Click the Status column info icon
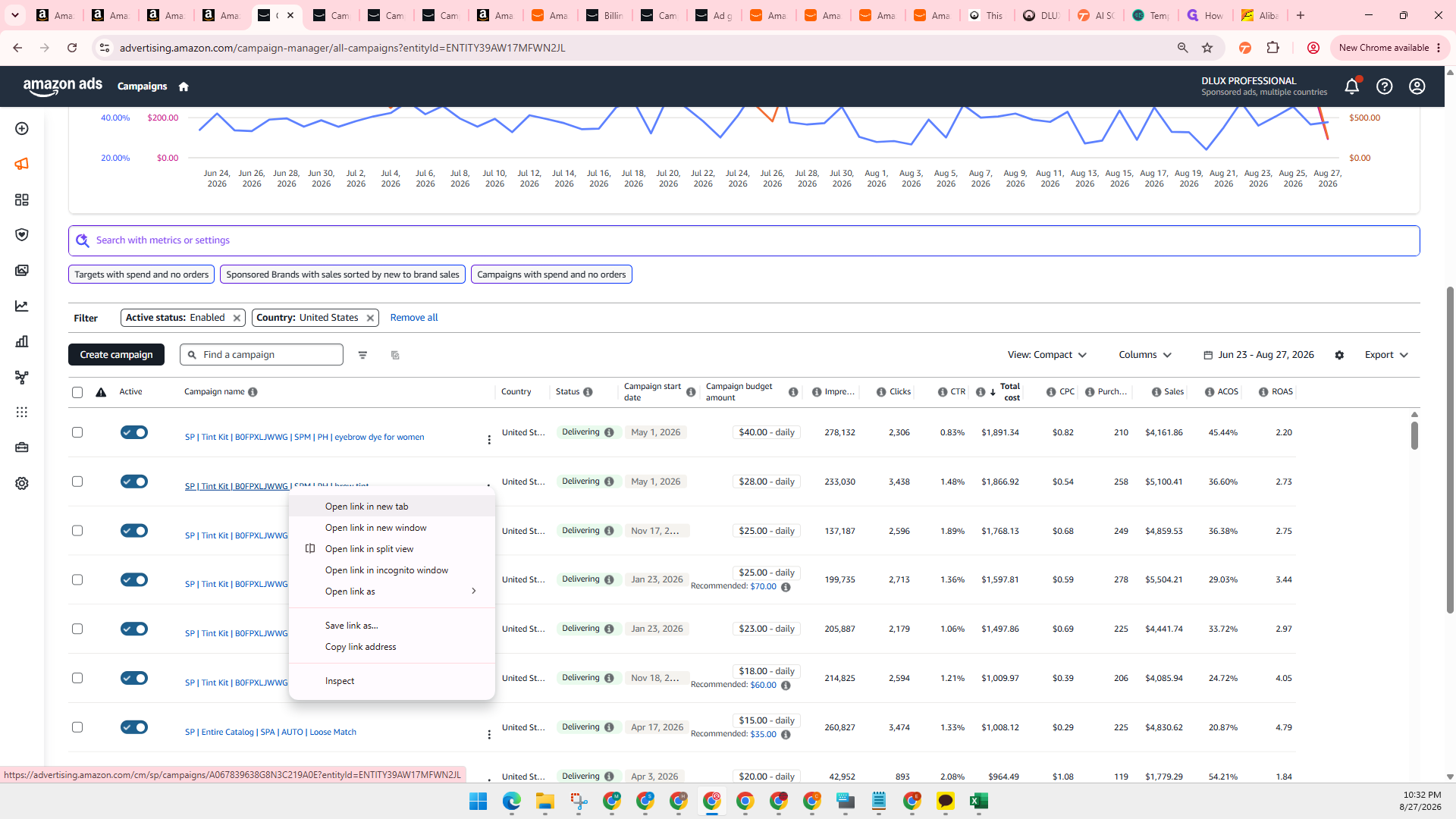This screenshot has width=1456, height=819. pos(588,392)
